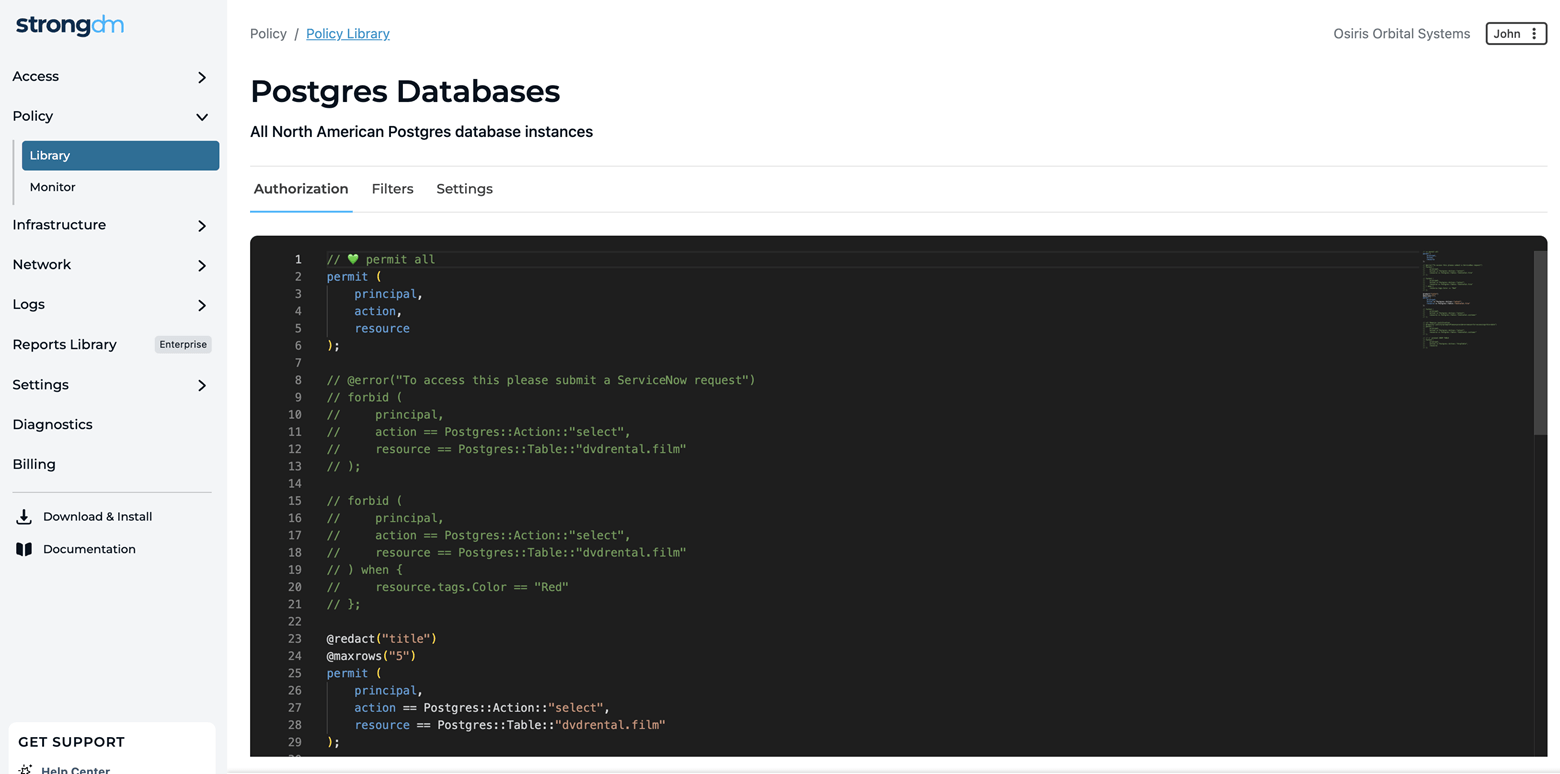Expand the Logs menu chevron

[202, 305]
